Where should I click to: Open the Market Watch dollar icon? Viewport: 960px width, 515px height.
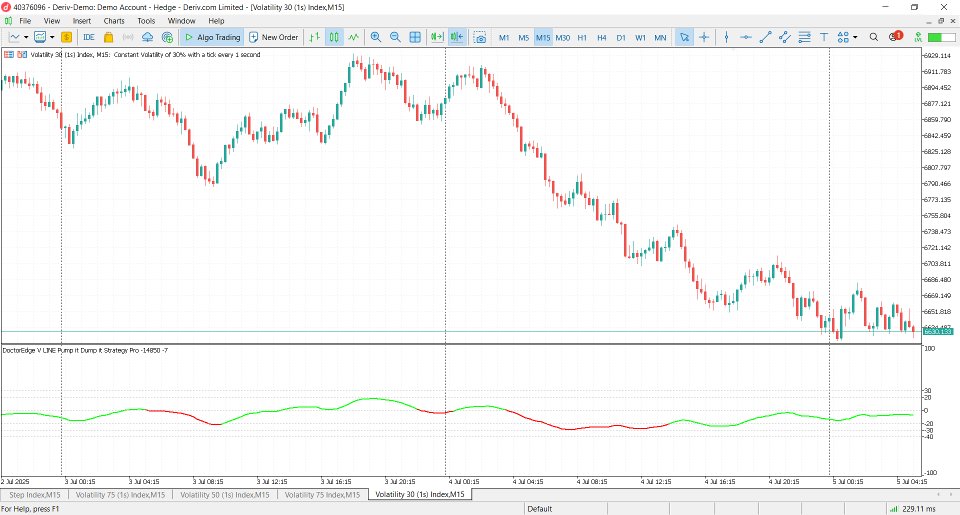tap(67, 37)
